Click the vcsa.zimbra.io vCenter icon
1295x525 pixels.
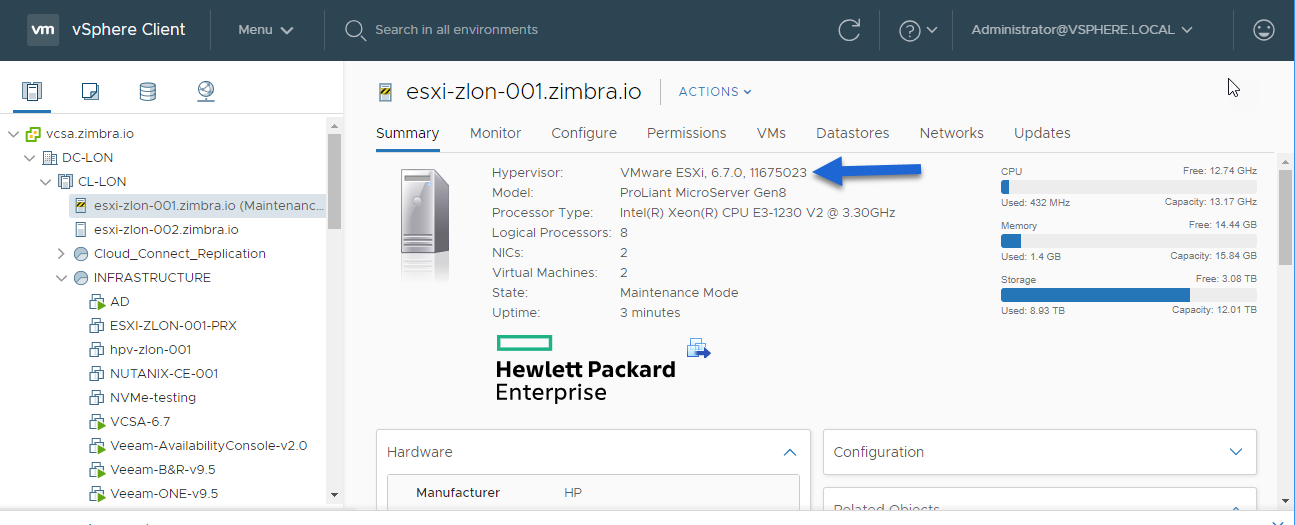[x=34, y=134]
